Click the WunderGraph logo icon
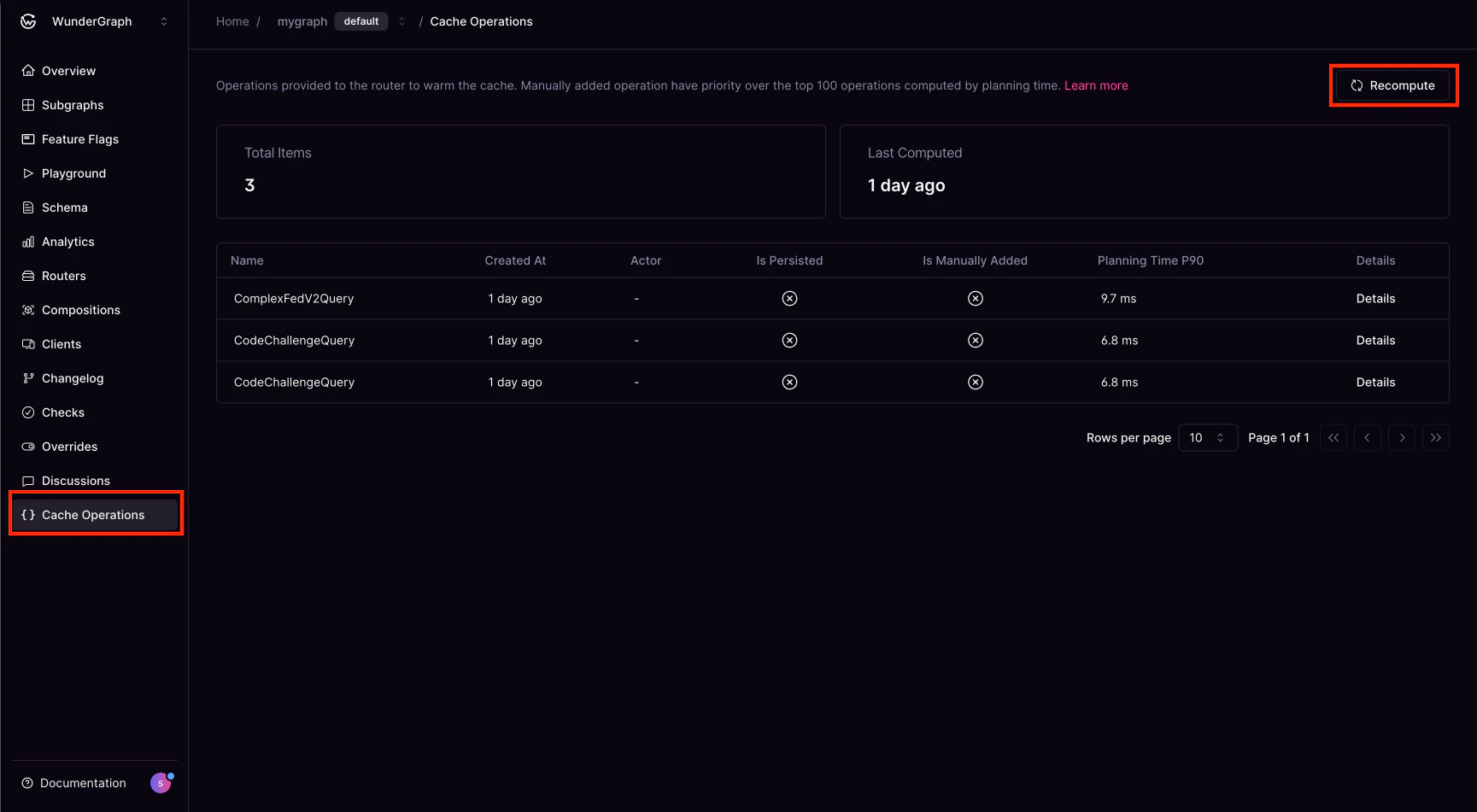Viewport: 1477px width, 812px height. pos(28,21)
